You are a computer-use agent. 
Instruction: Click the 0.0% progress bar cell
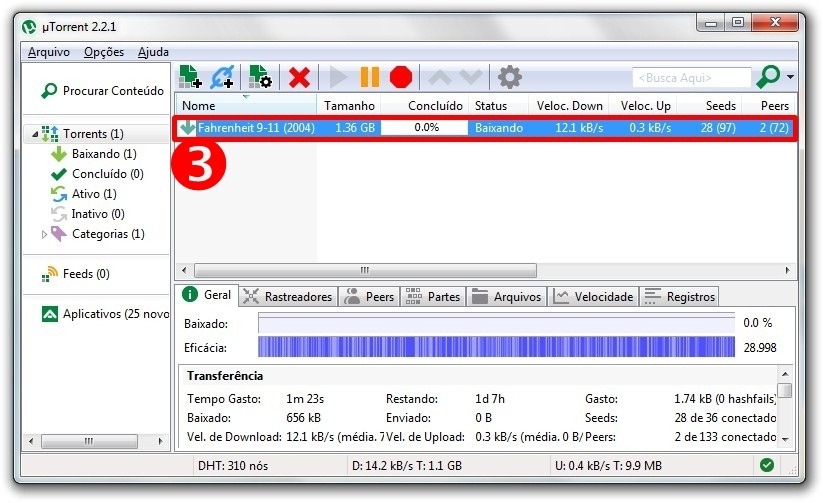click(x=424, y=128)
